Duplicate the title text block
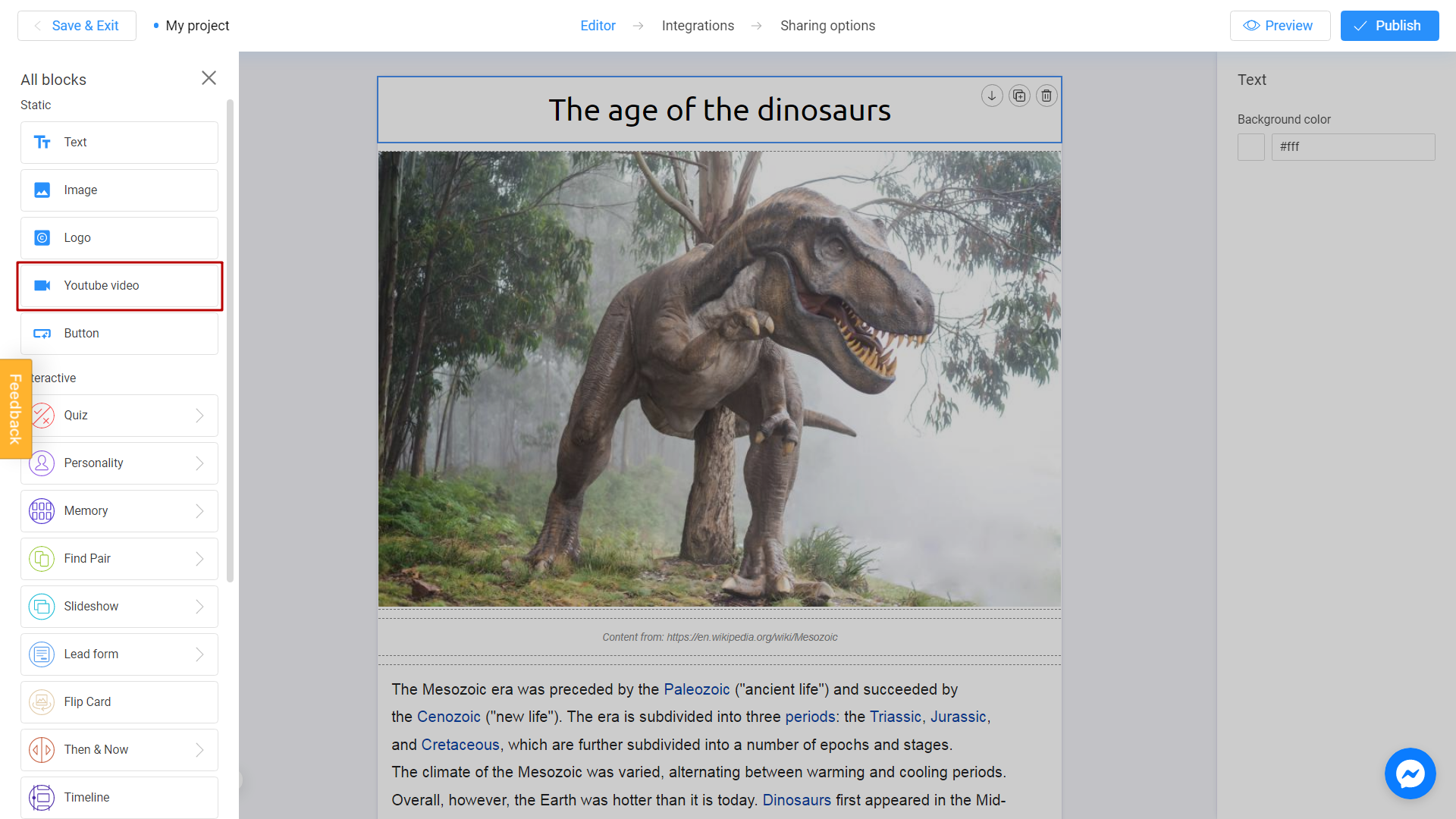1456x819 pixels. (x=1019, y=96)
